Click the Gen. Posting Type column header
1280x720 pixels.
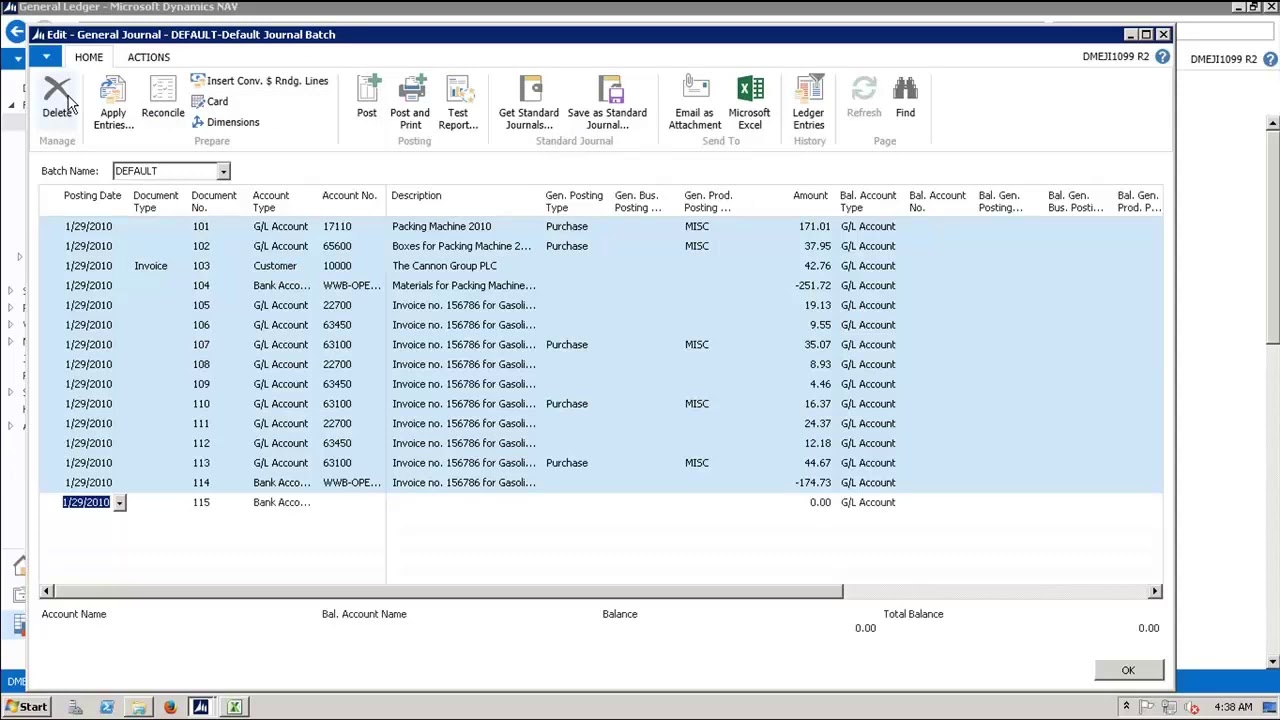[574, 202]
